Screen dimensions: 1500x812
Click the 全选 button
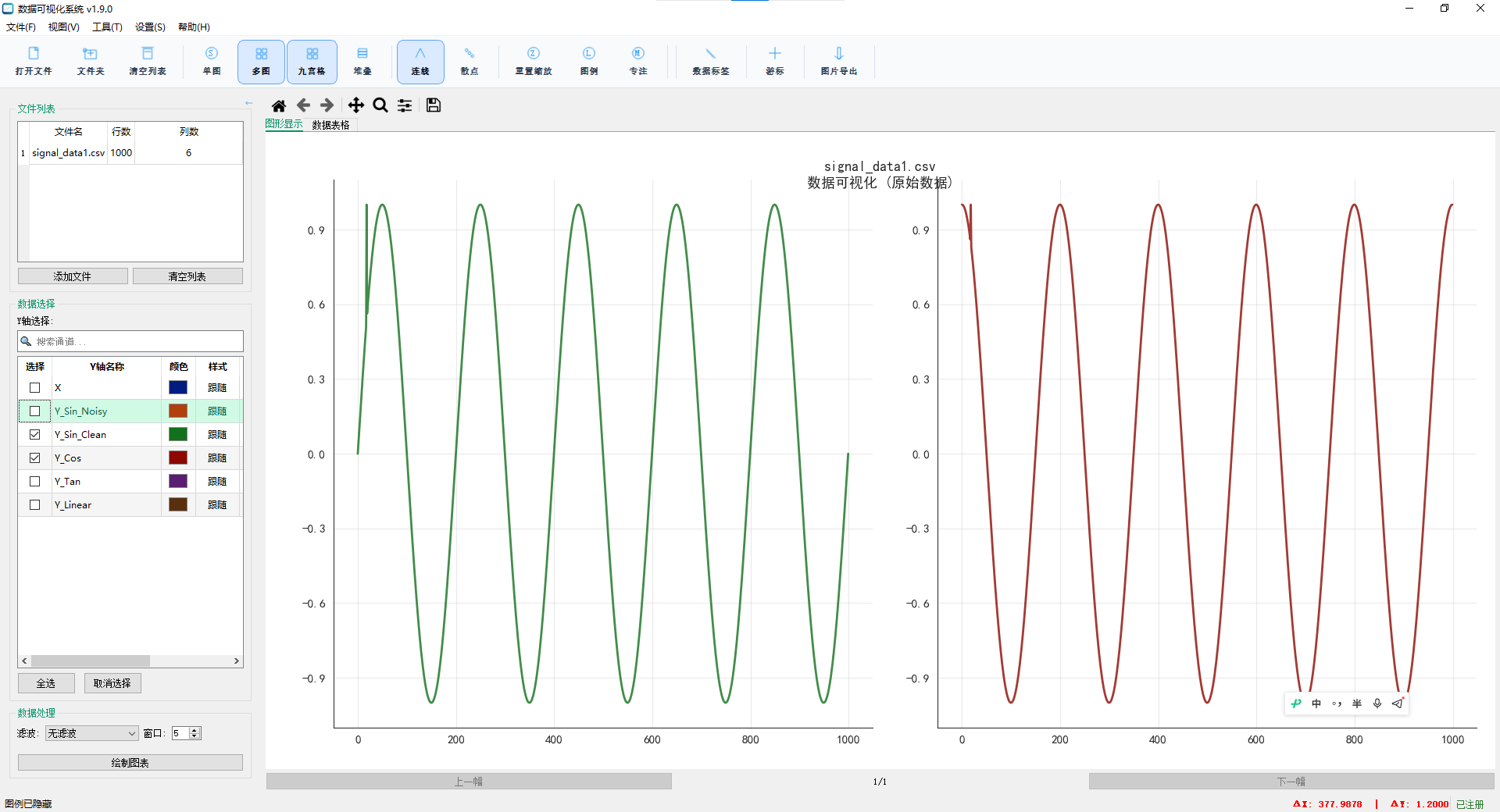tap(46, 683)
